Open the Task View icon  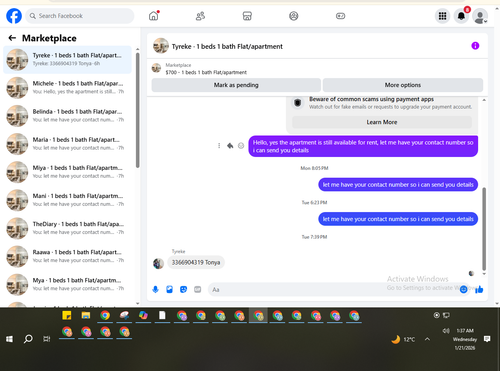click(47, 339)
